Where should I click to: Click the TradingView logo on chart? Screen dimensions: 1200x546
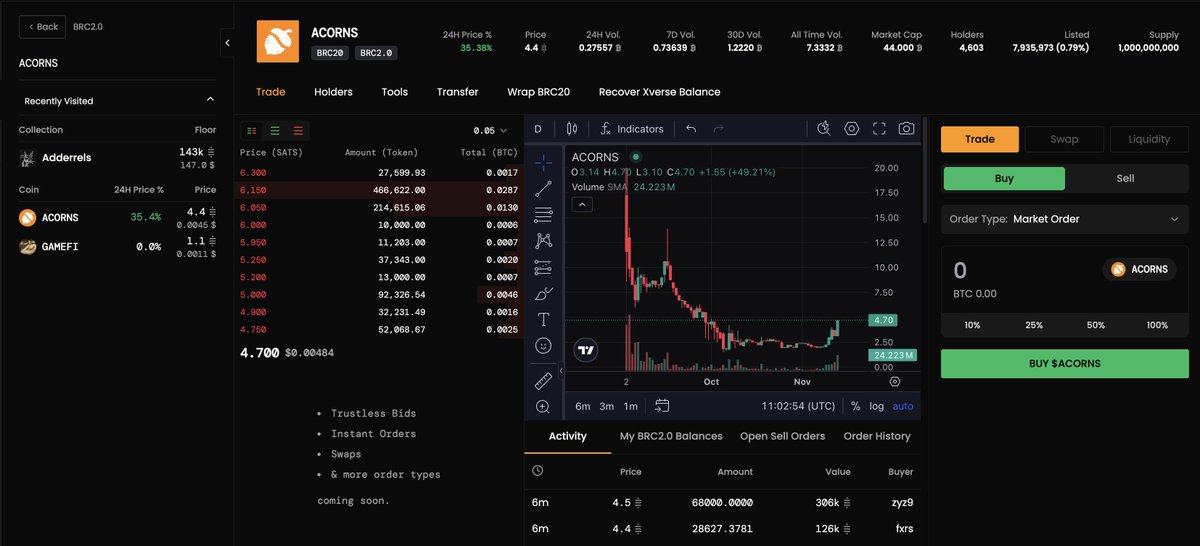[586, 350]
